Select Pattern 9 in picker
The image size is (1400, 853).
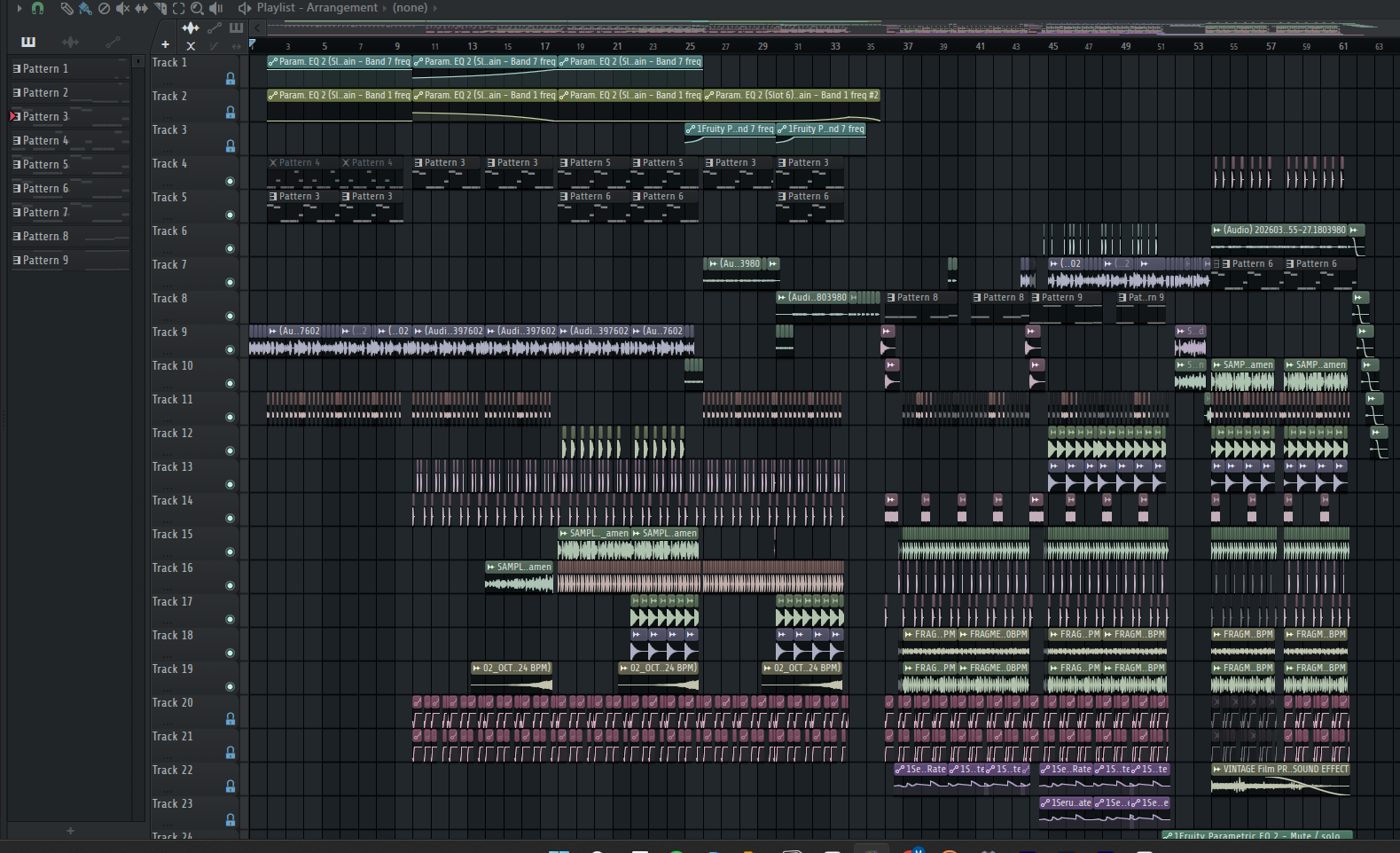pos(69,261)
